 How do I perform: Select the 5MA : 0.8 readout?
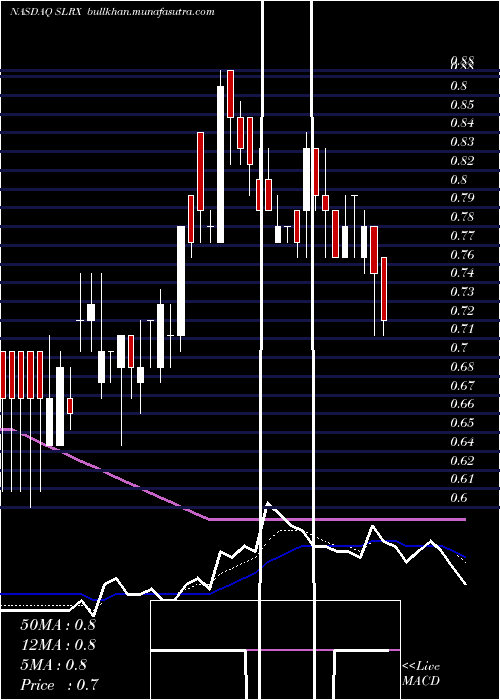pyautogui.click(x=54, y=665)
